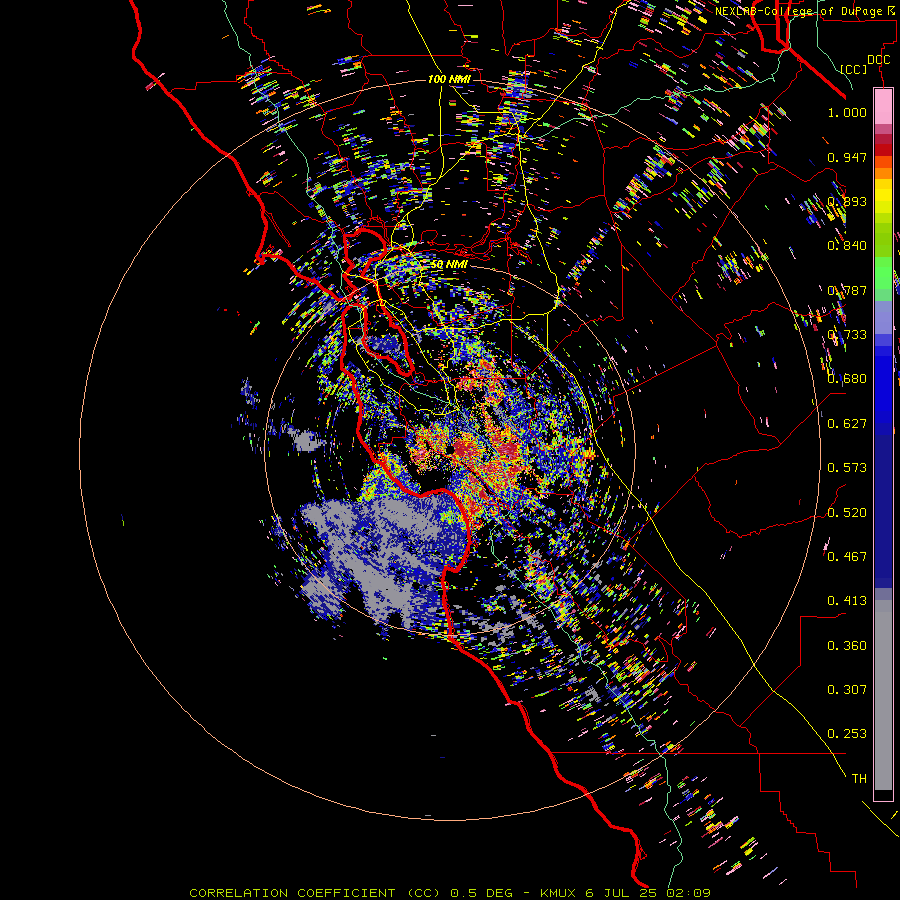Select the 0.520 legend value
The height and width of the screenshot is (900, 900).
click(x=847, y=513)
